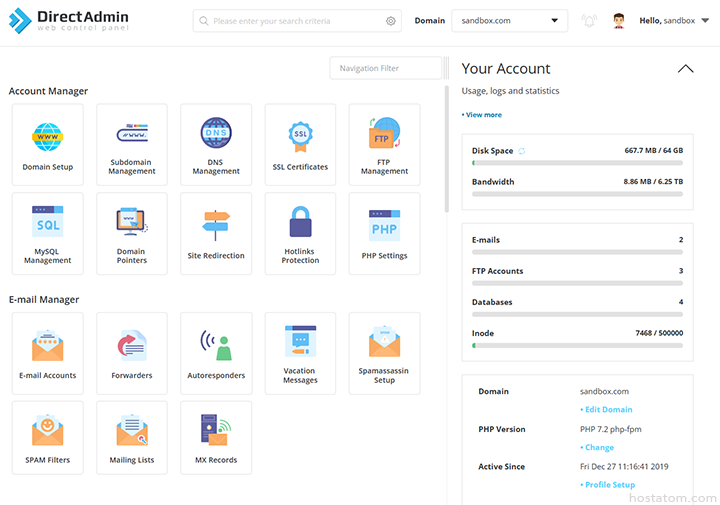
Task: Open Domain Setup icon
Action: point(48,139)
